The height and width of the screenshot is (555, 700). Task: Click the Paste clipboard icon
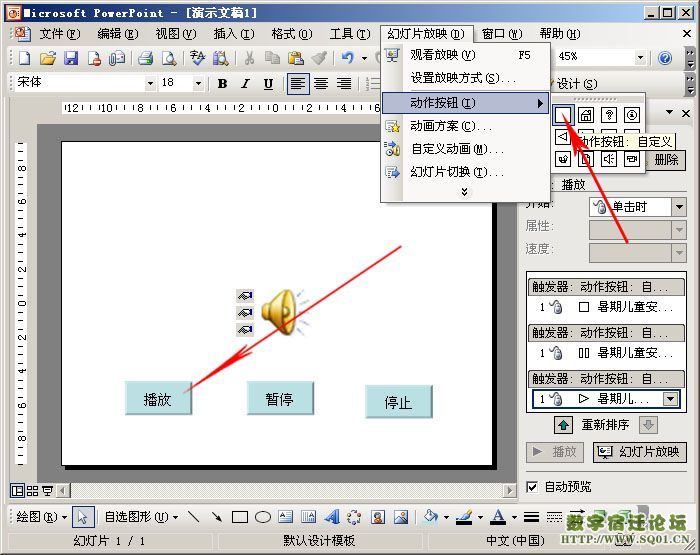point(296,58)
